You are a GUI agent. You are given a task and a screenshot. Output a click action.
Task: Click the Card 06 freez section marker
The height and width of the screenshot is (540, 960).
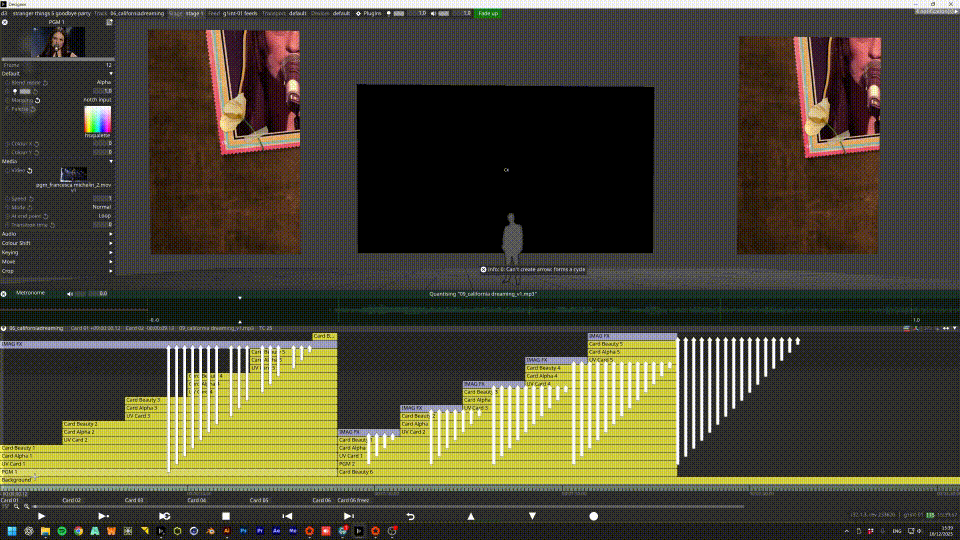pos(353,500)
